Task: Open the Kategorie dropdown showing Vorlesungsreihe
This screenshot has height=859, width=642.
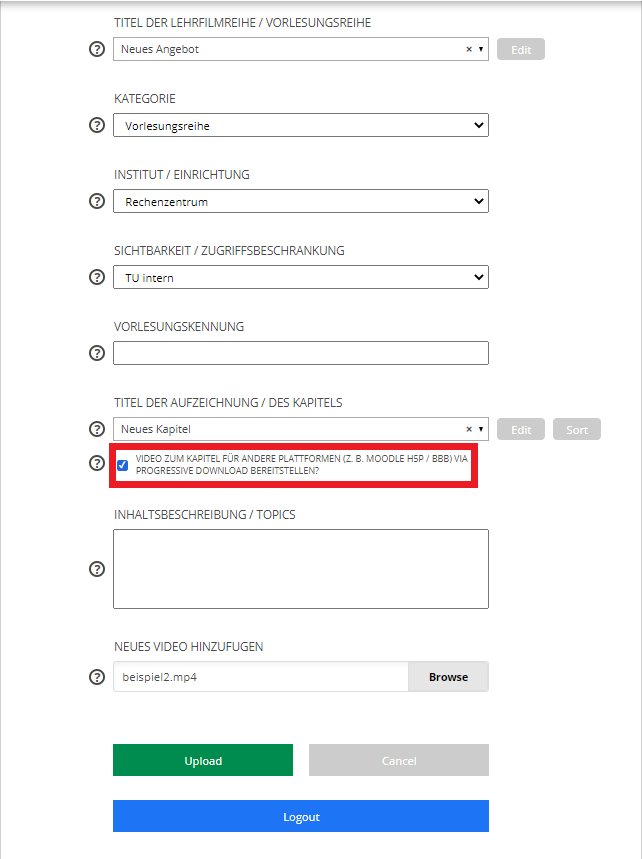Action: click(300, 126)
